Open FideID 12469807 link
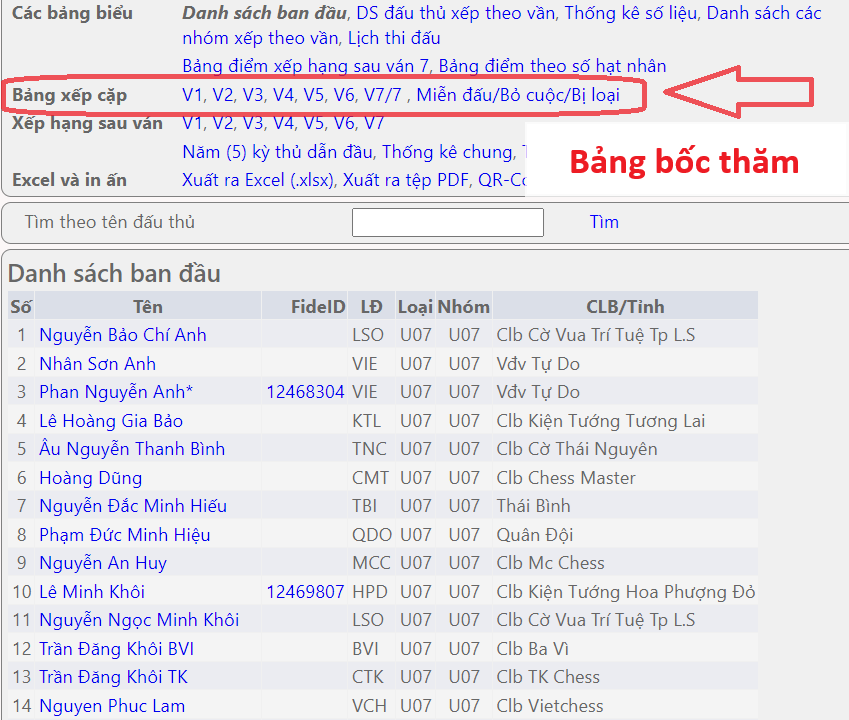 [305, 592]
